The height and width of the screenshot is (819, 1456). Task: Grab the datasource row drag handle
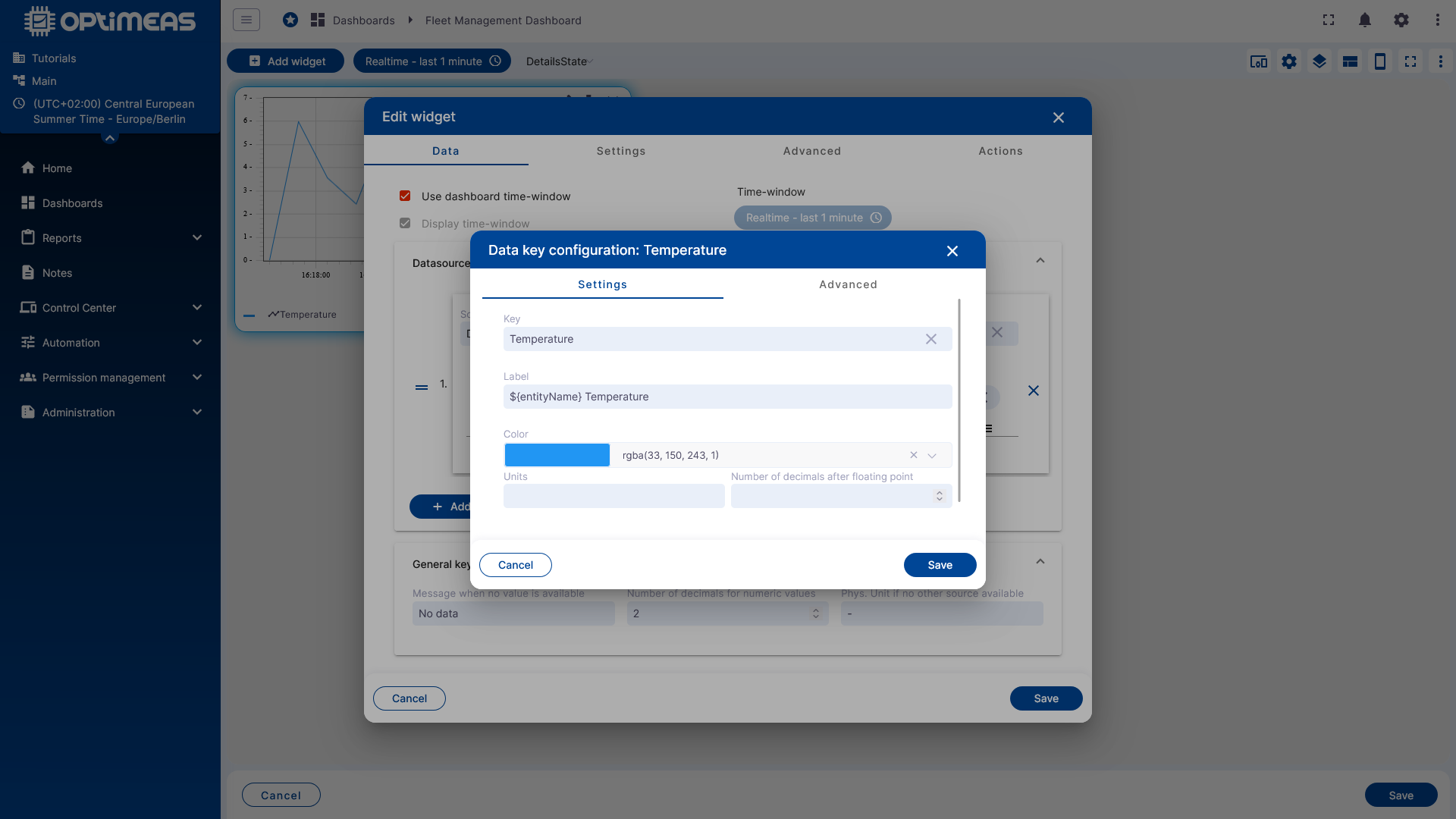pos(422,388)
